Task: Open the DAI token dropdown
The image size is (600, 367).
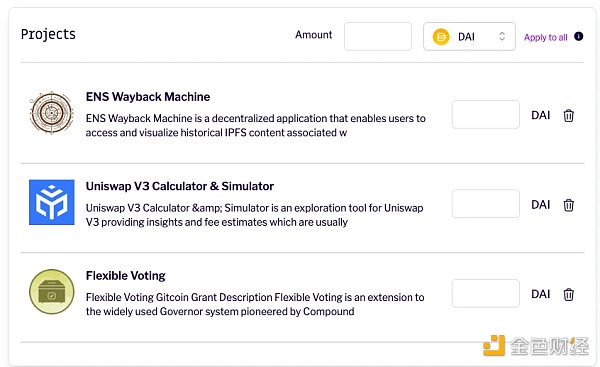Action: [x=469, y=36]
